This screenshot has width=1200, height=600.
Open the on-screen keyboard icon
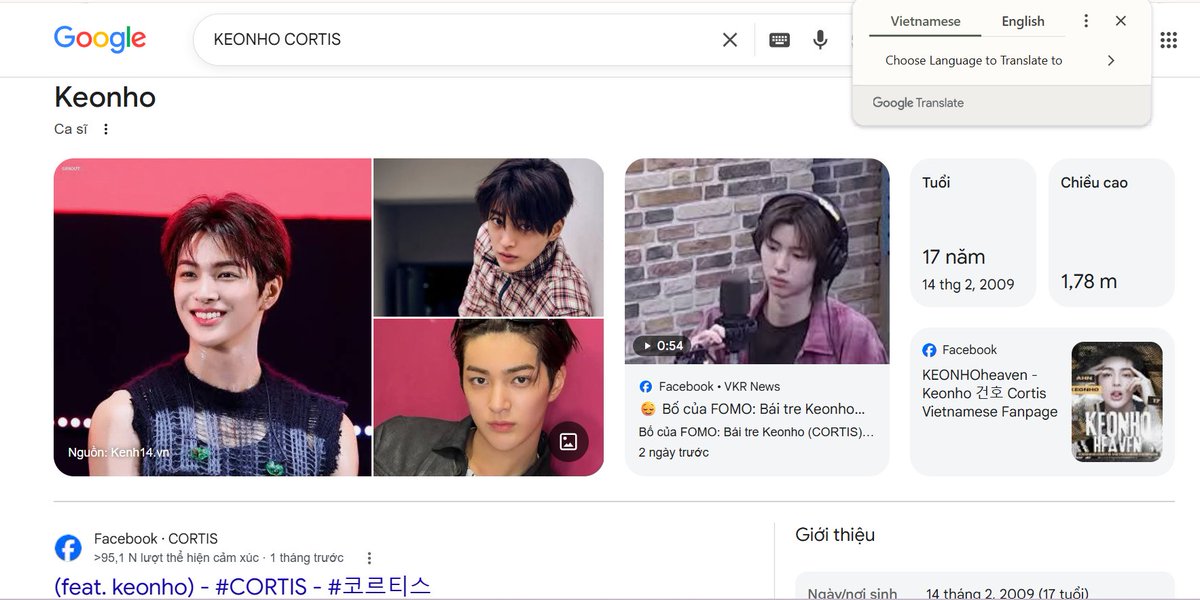779,40
